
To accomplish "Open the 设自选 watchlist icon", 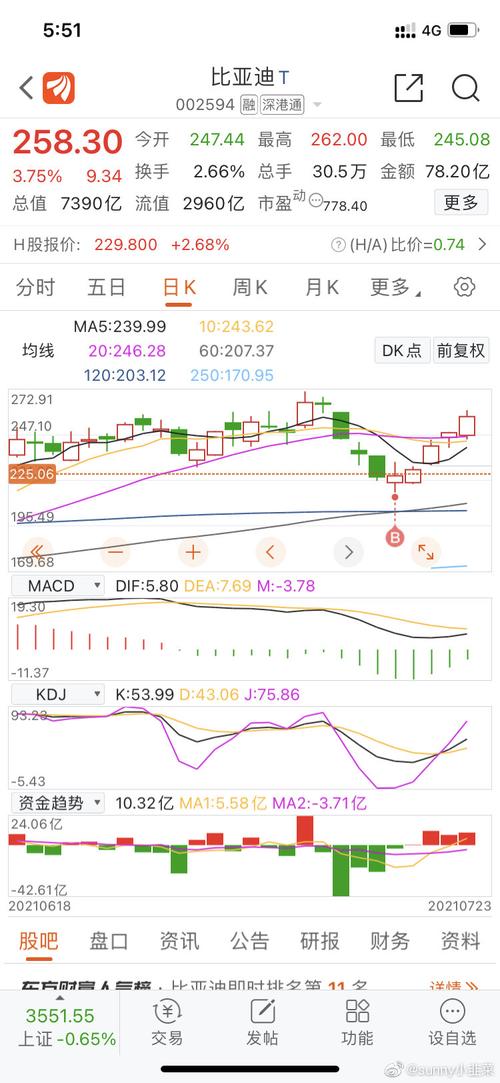I will (x=452, y=1022).
